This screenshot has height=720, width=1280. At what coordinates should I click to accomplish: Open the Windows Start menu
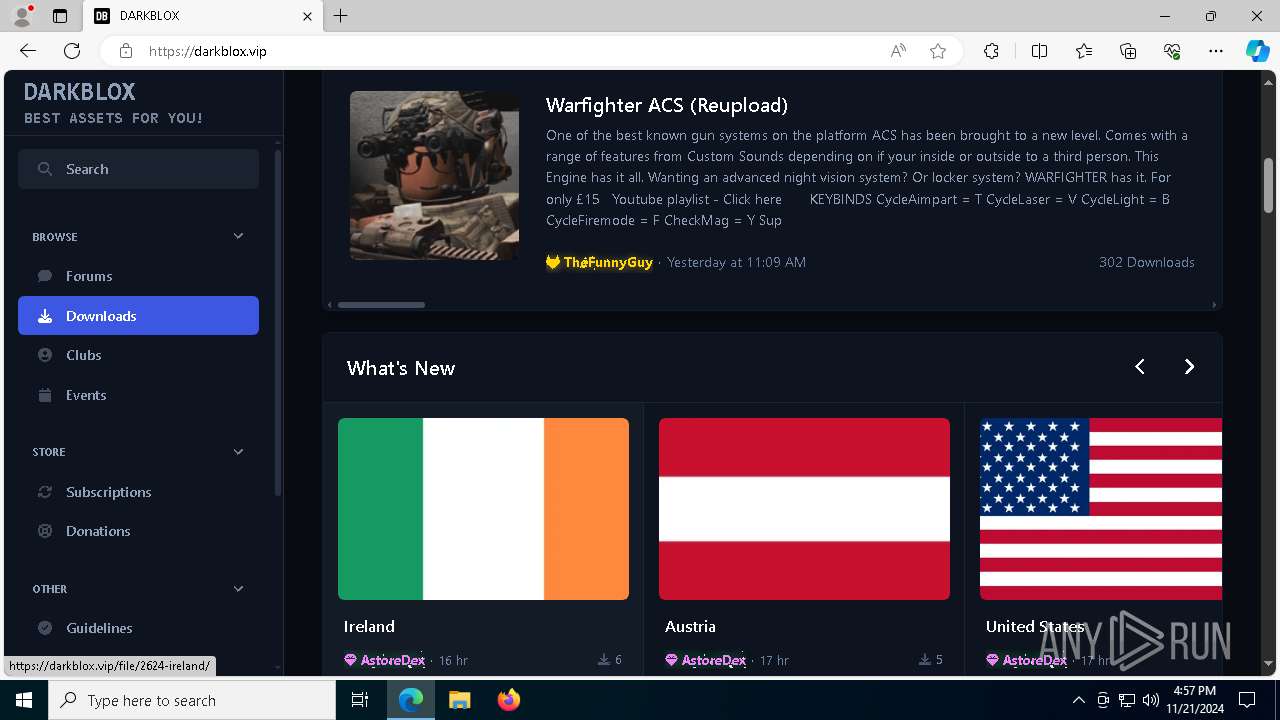(x=24, y=700)
